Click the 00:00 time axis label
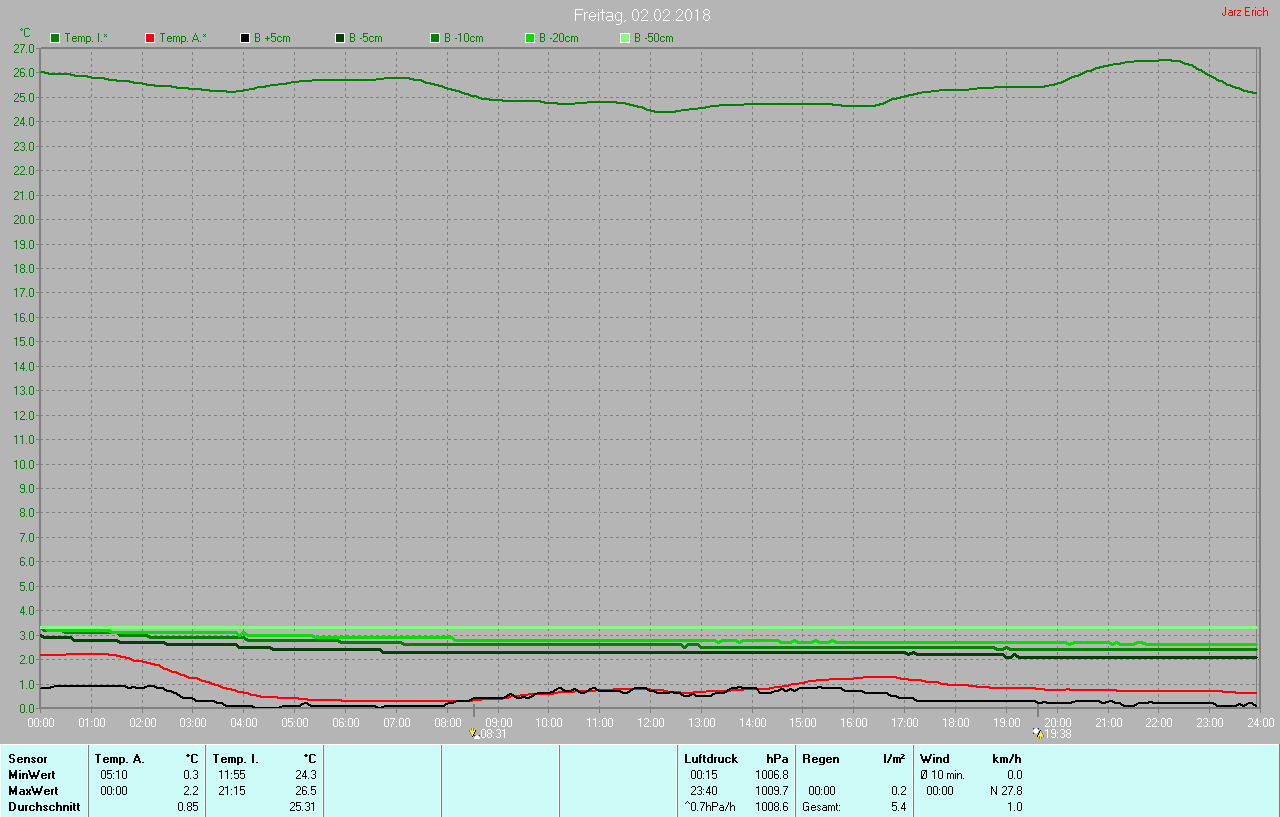 [40, 722]
